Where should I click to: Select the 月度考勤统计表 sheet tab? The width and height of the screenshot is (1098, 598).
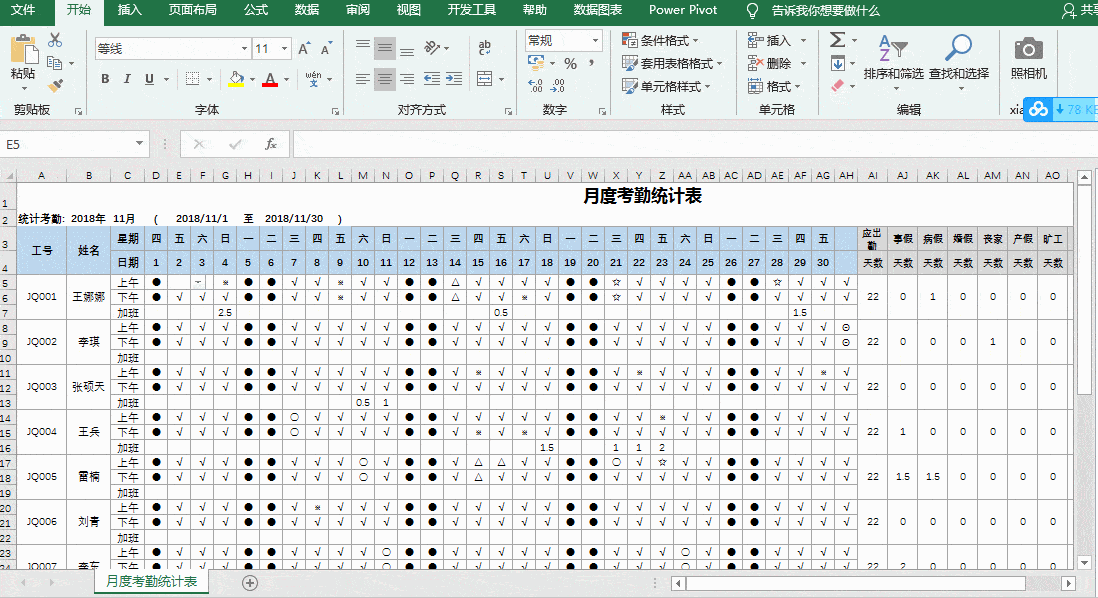coord(151,581)
